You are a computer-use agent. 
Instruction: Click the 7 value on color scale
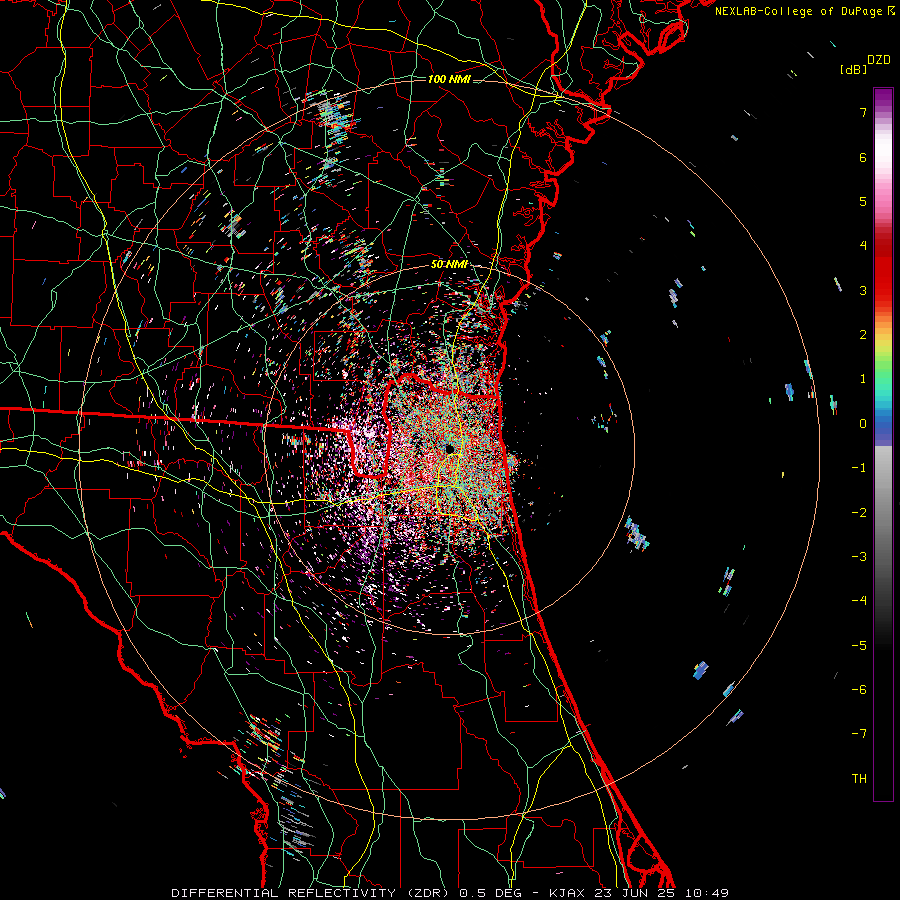tap(863, 112)
